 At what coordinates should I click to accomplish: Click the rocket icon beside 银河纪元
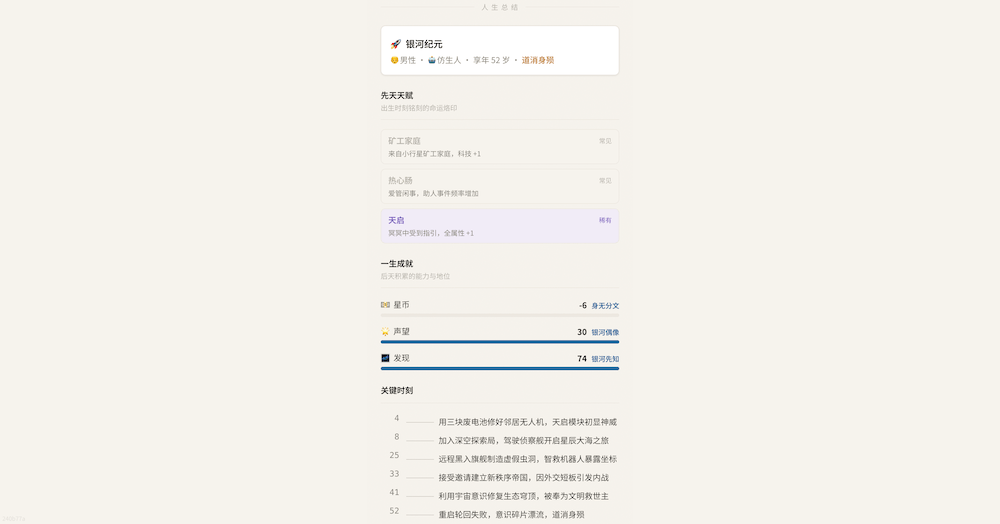[x=396, y=44]
